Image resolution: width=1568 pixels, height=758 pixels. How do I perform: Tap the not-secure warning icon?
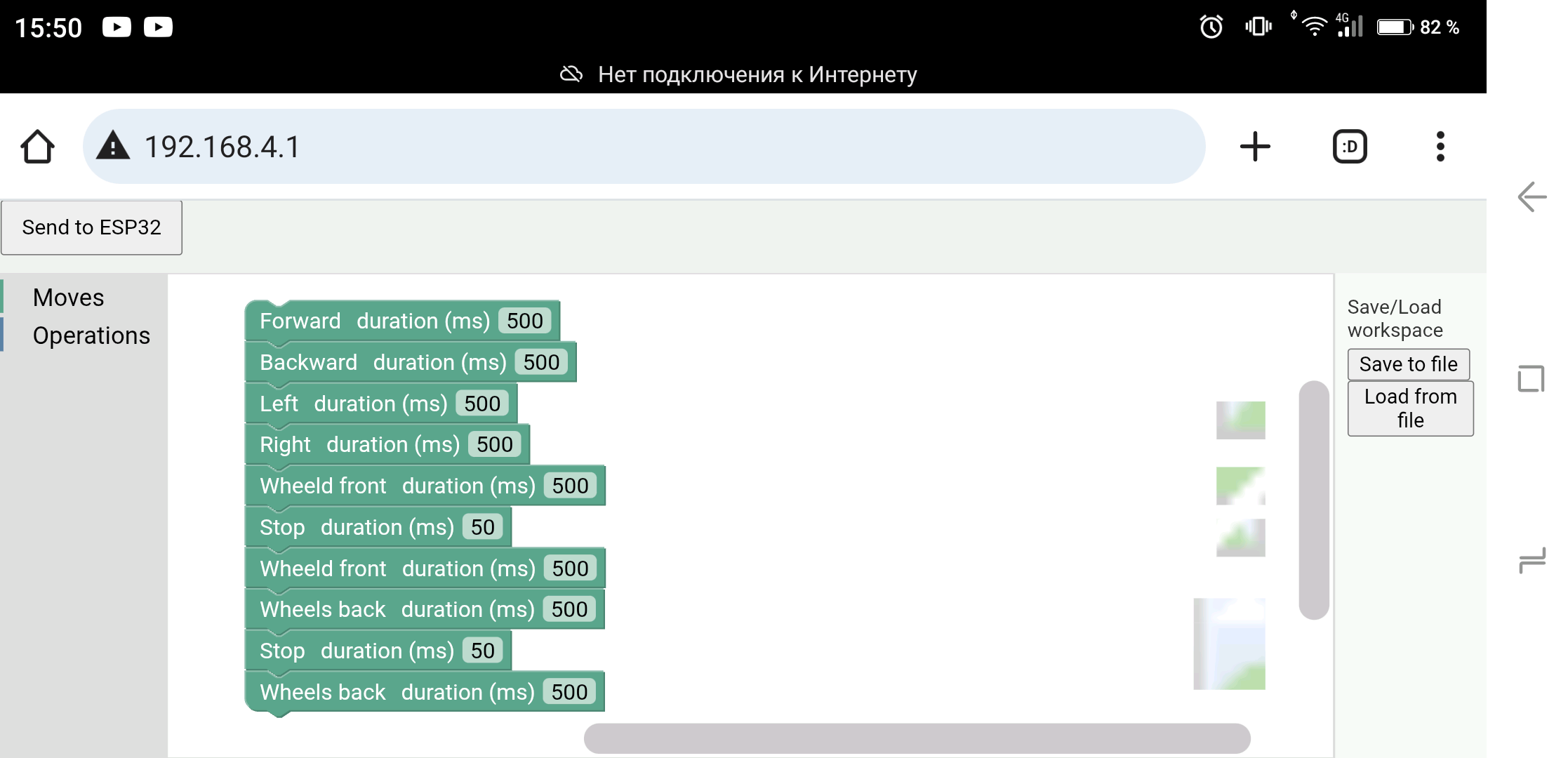[x=113, y=147]
